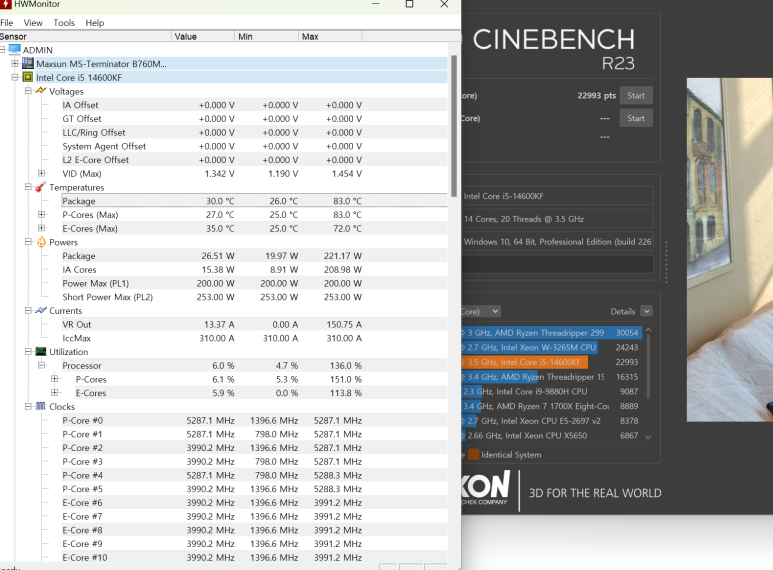The height and width of the screenshot is (570, 773).
Task: Click the Utilization graph icon
Action: coord(41,352)
